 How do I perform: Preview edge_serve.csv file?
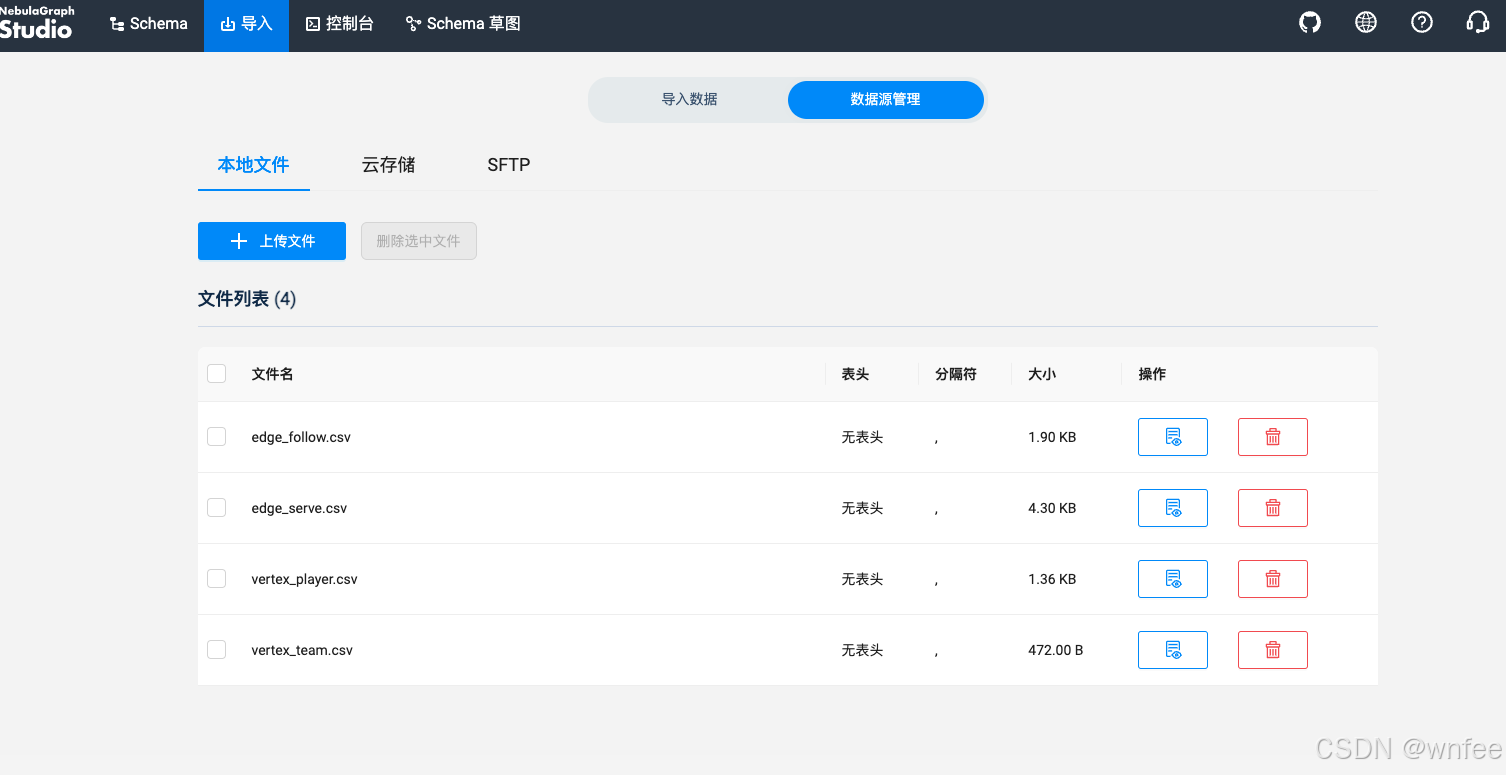[x=1173, y=508]
